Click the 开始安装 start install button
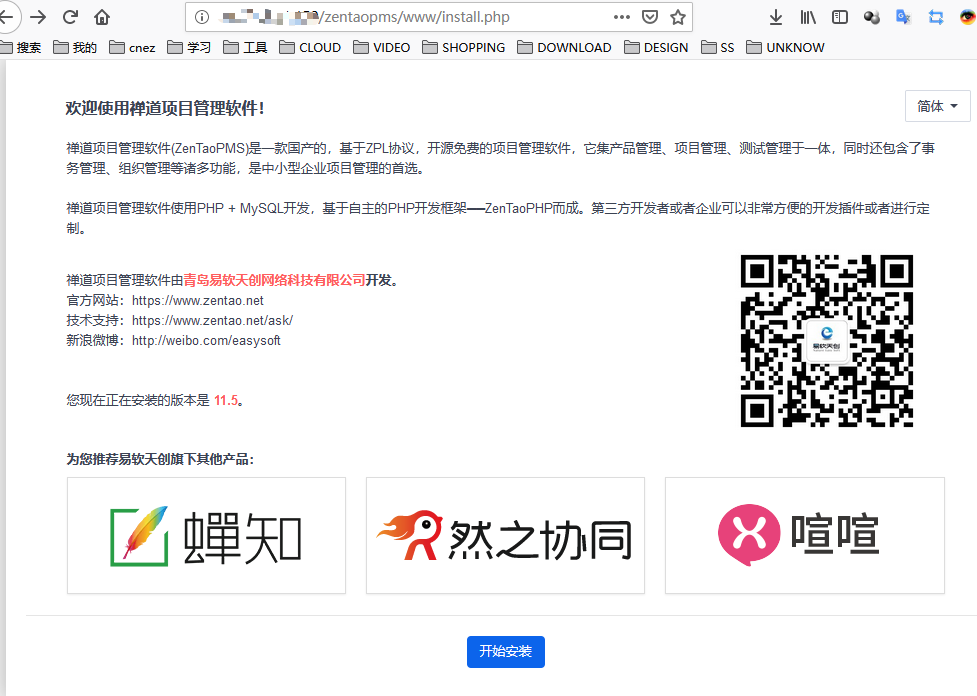The width and height of the screenshot is (977, 696). [506, 652]
